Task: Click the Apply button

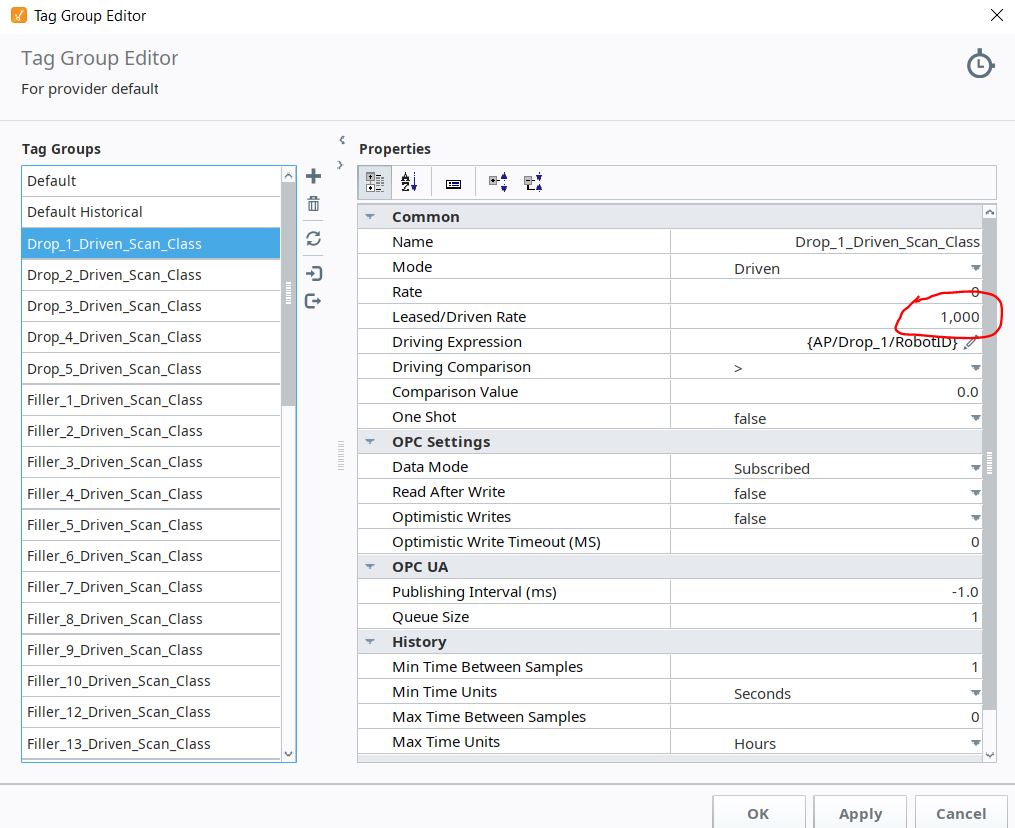Action: point(860,813)
